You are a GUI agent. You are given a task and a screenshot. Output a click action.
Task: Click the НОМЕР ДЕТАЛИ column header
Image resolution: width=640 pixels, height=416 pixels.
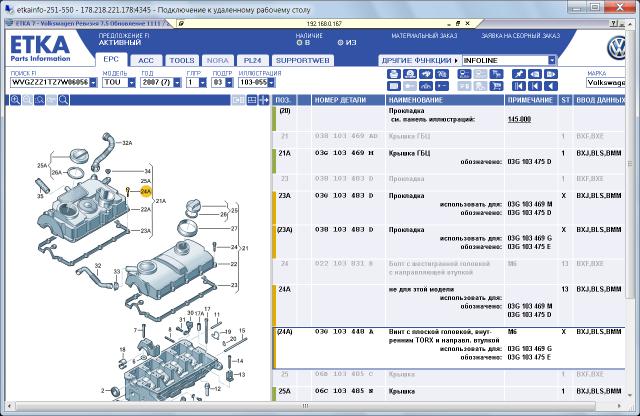(x=348, y=100)
